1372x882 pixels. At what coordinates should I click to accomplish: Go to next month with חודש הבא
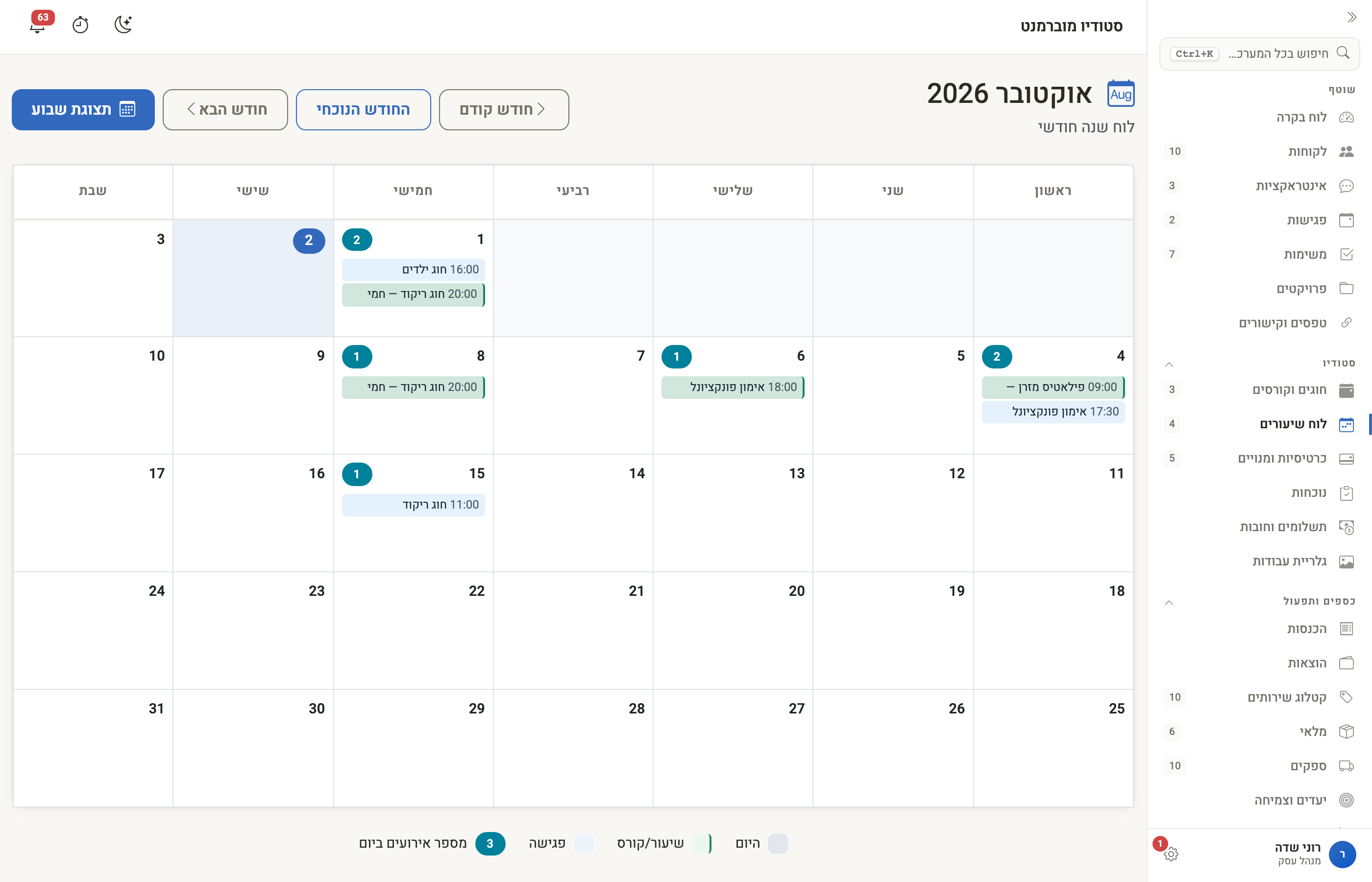225,109
